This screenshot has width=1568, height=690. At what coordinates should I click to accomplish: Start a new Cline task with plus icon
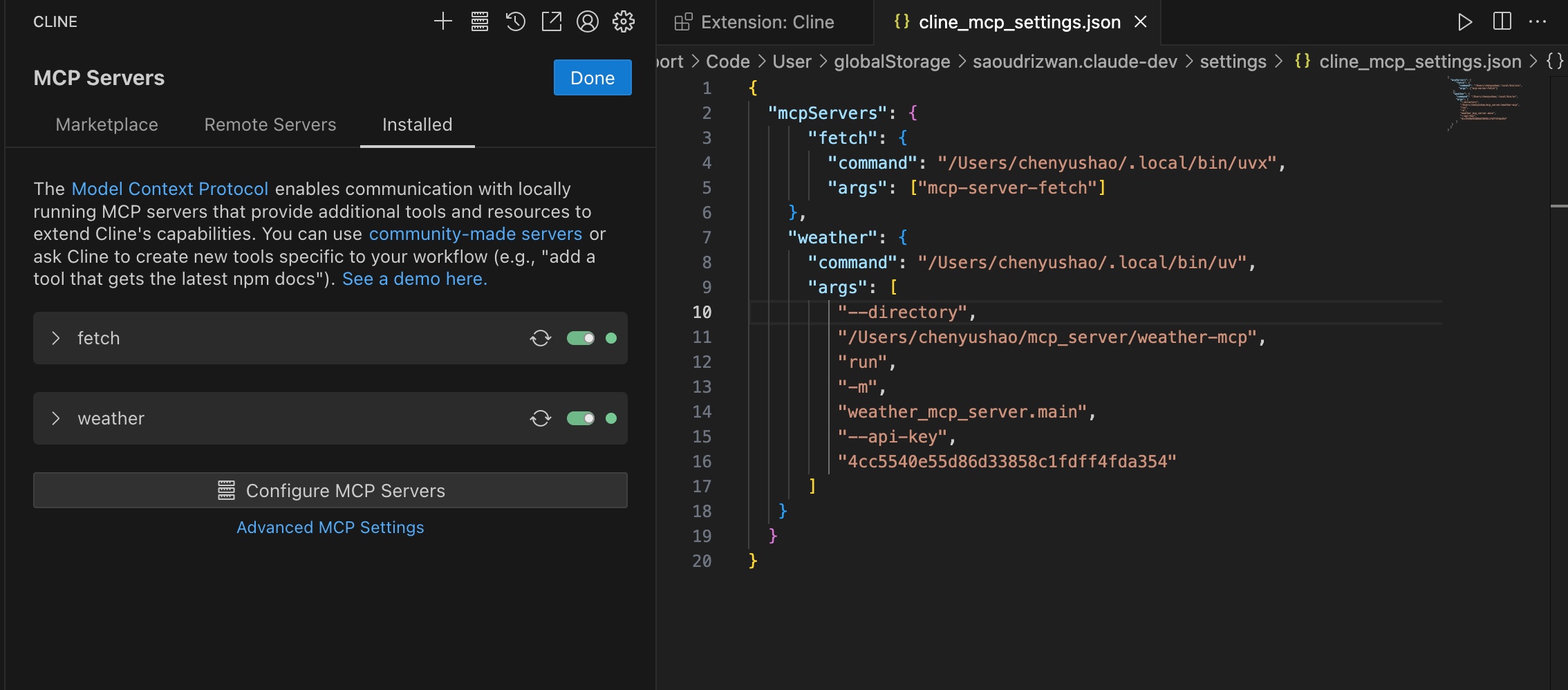point(443,22)
